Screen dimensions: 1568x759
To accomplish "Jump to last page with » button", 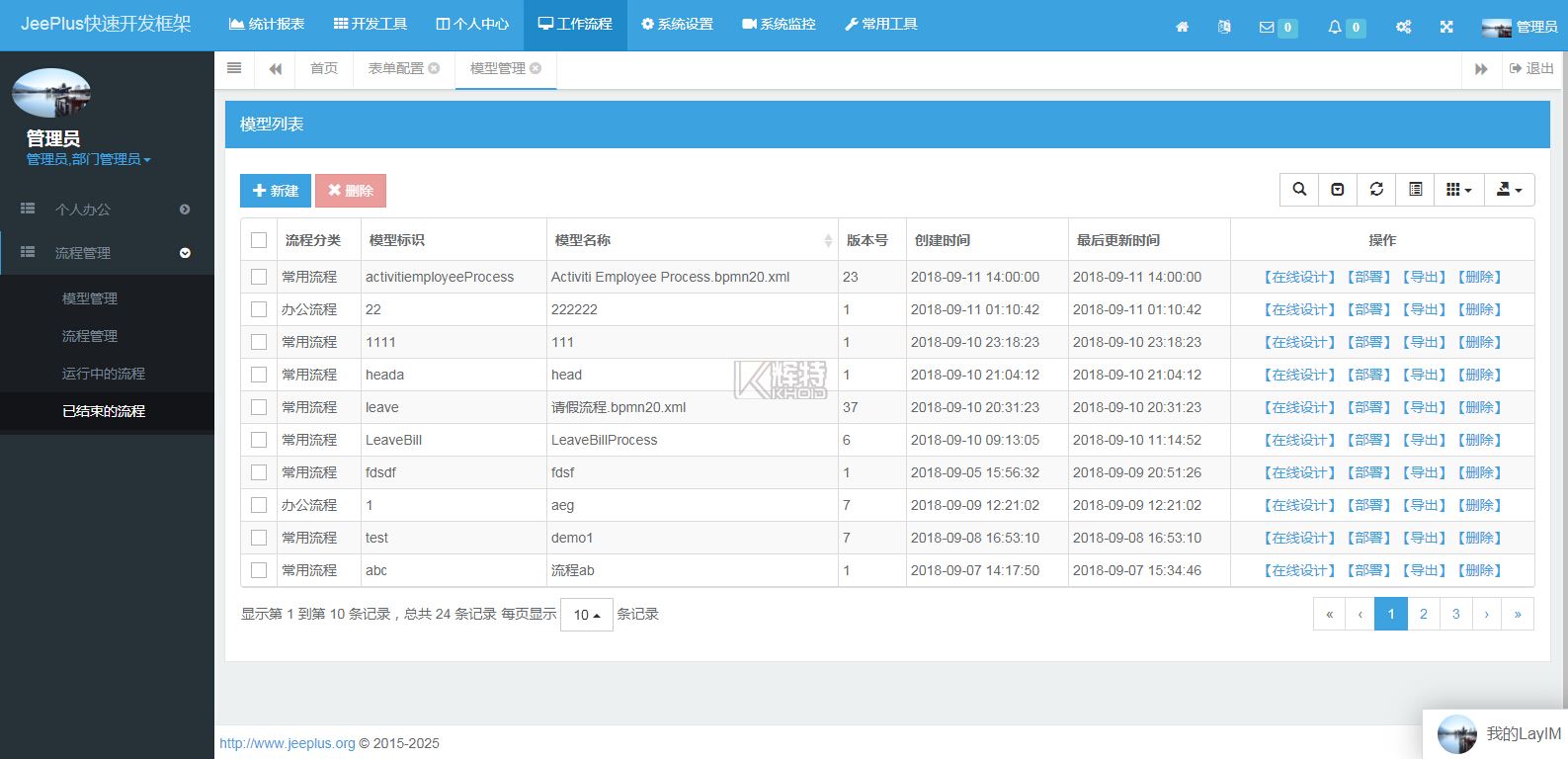I will 1518,614.
